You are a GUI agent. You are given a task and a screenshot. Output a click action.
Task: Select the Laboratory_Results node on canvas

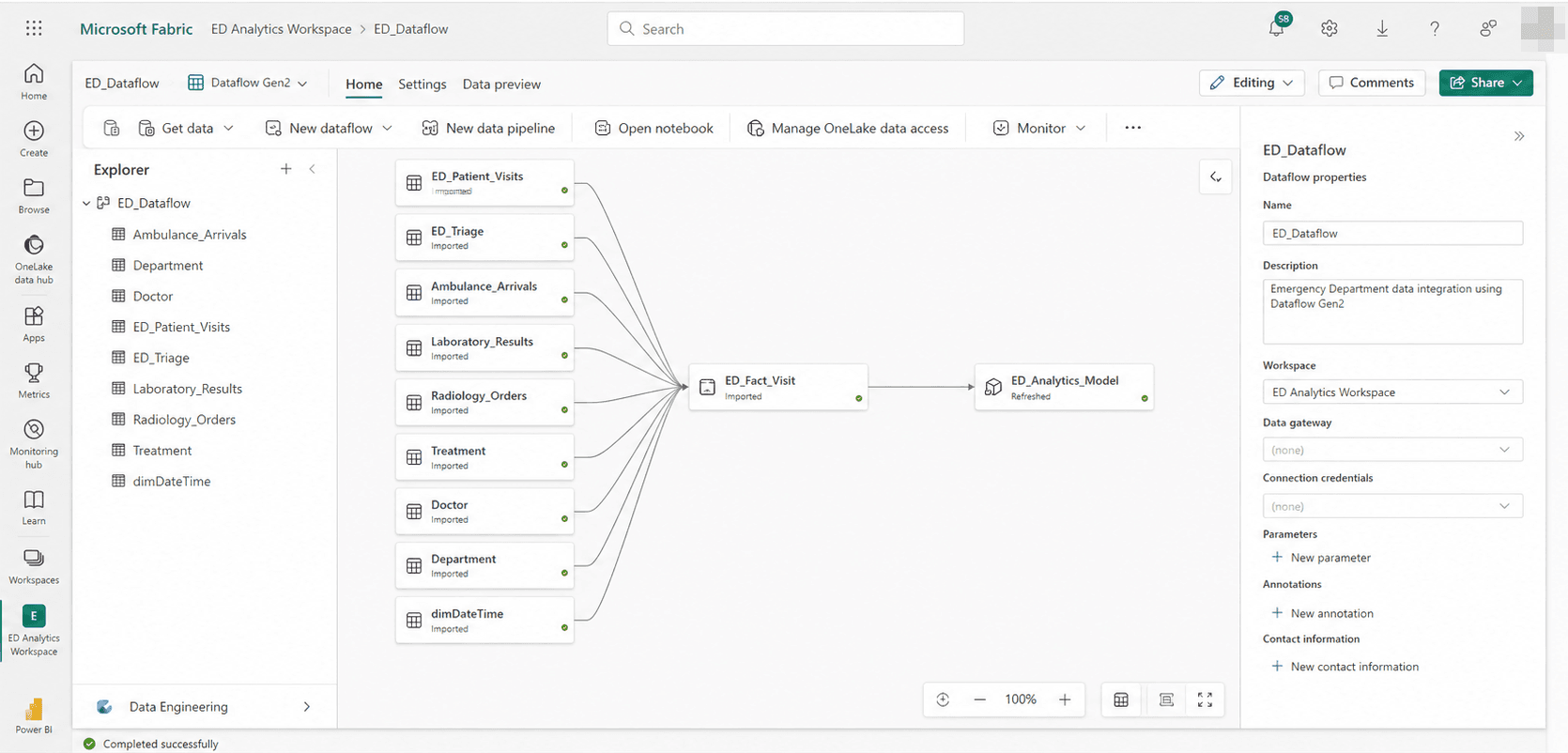click(484, 348)
